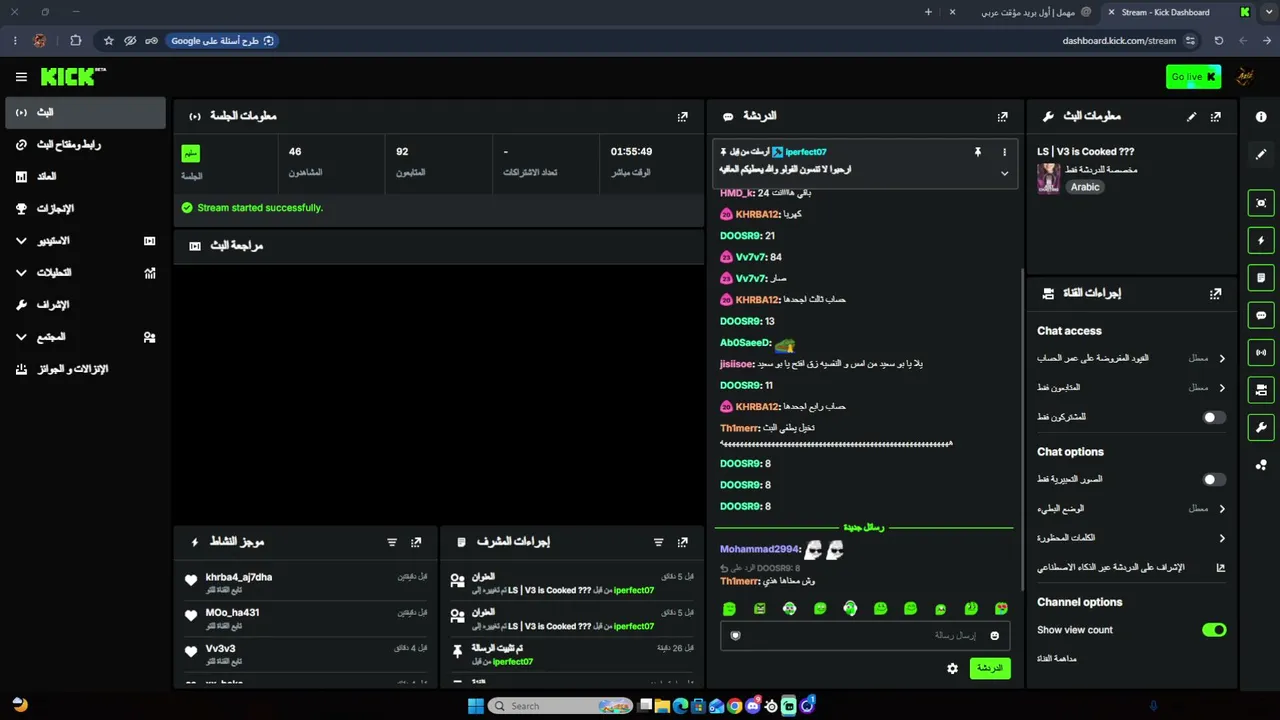Toggle the broadcast signal icon in the right rail

coord(1261,352)
